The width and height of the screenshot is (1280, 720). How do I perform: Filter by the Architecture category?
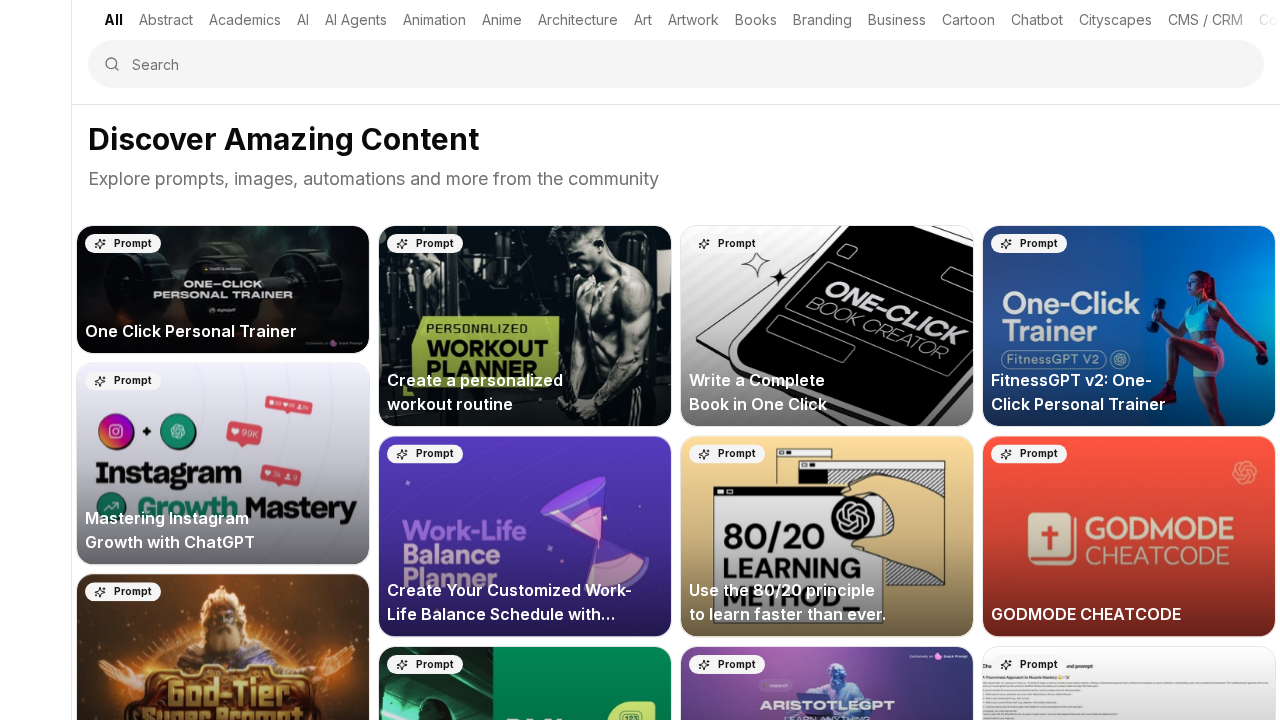coord(578,20)
